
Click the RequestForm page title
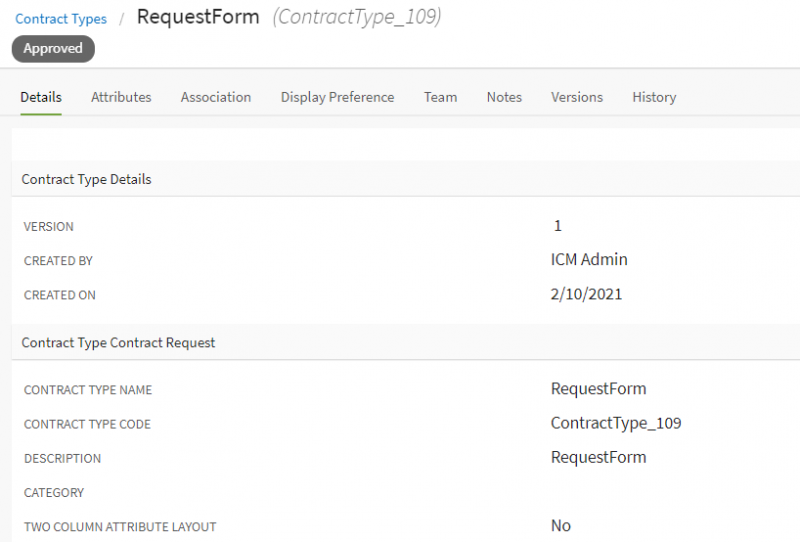click(198, 17)
